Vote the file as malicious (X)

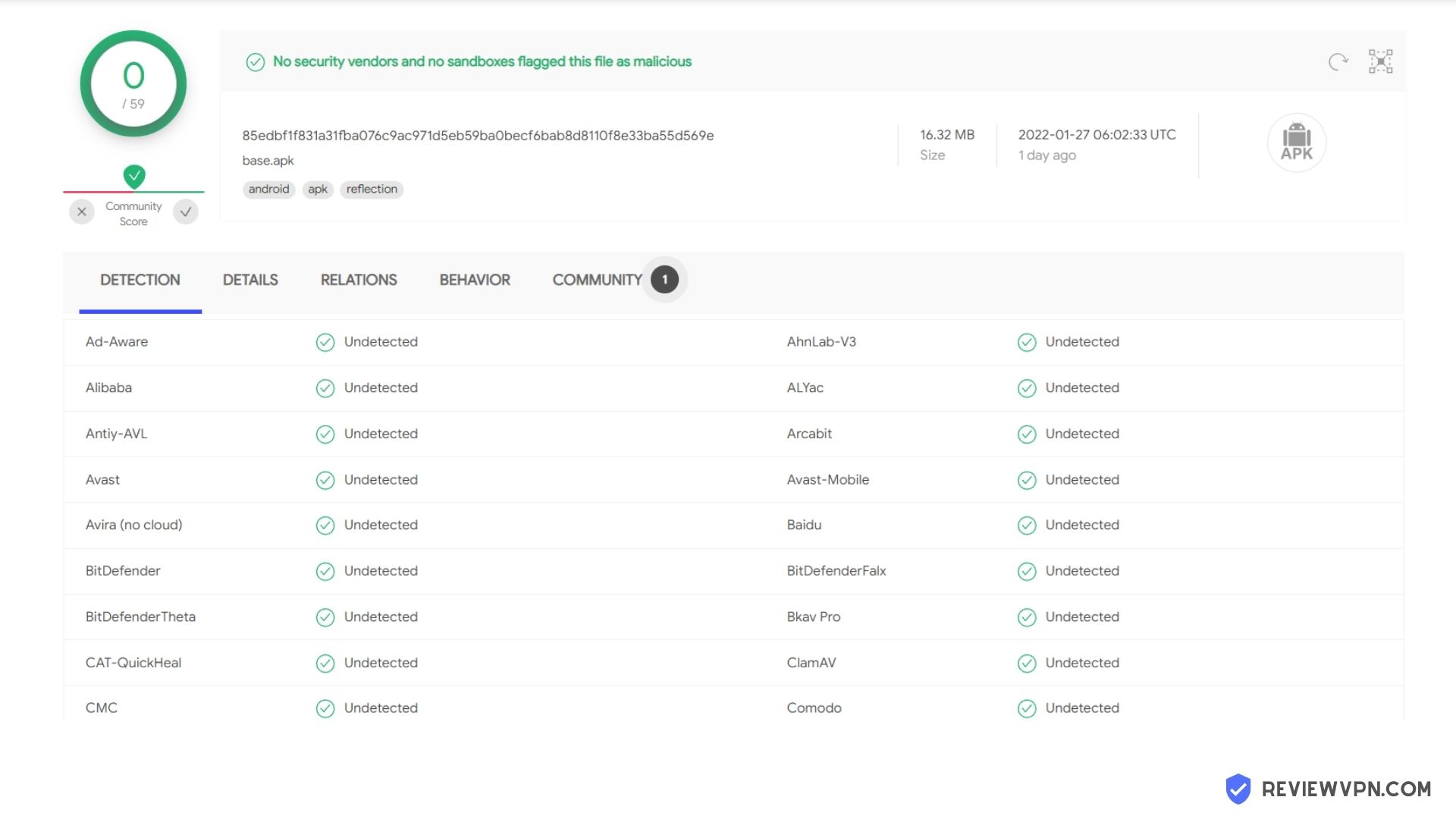(x=82, y=212)
